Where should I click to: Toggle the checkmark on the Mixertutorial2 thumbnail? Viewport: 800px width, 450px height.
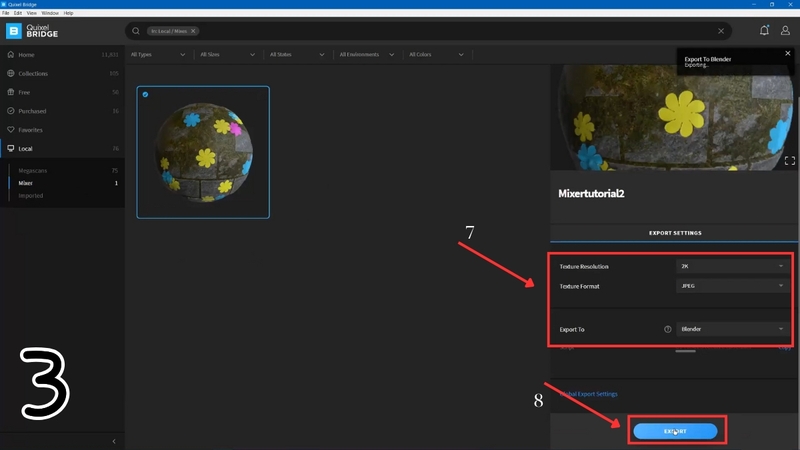145,94
